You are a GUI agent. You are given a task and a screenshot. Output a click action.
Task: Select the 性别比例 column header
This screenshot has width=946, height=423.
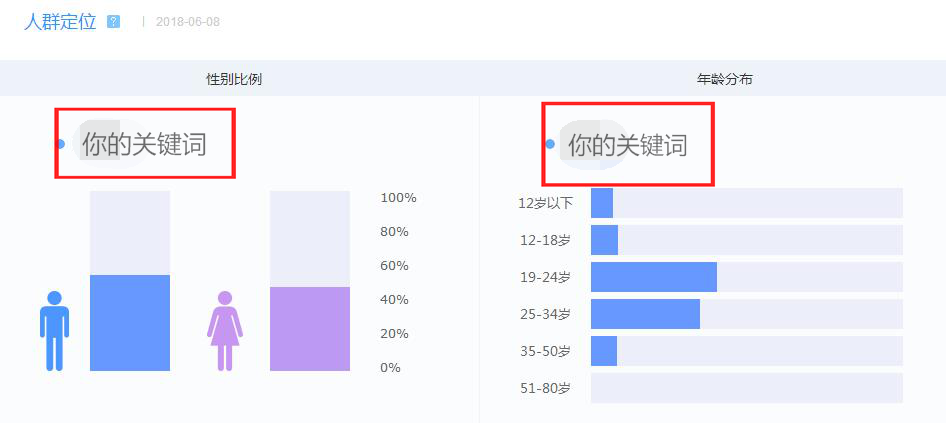234,79
